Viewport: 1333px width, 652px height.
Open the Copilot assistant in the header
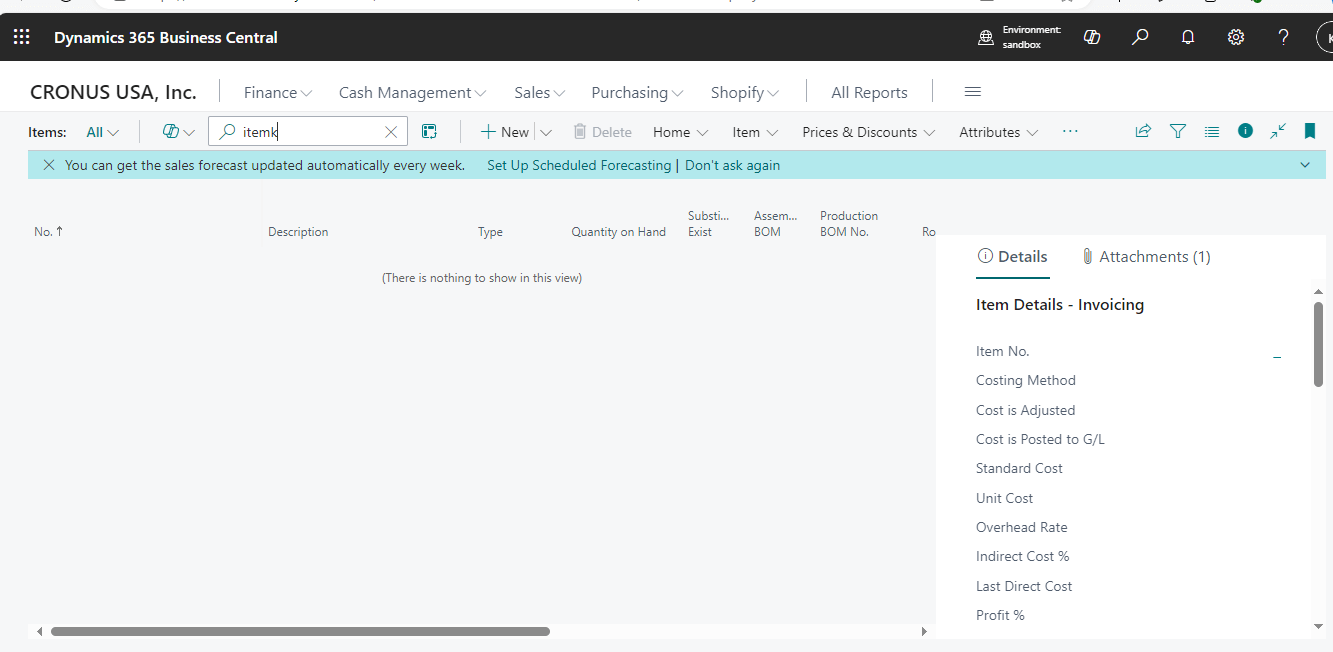(1091, 37)
